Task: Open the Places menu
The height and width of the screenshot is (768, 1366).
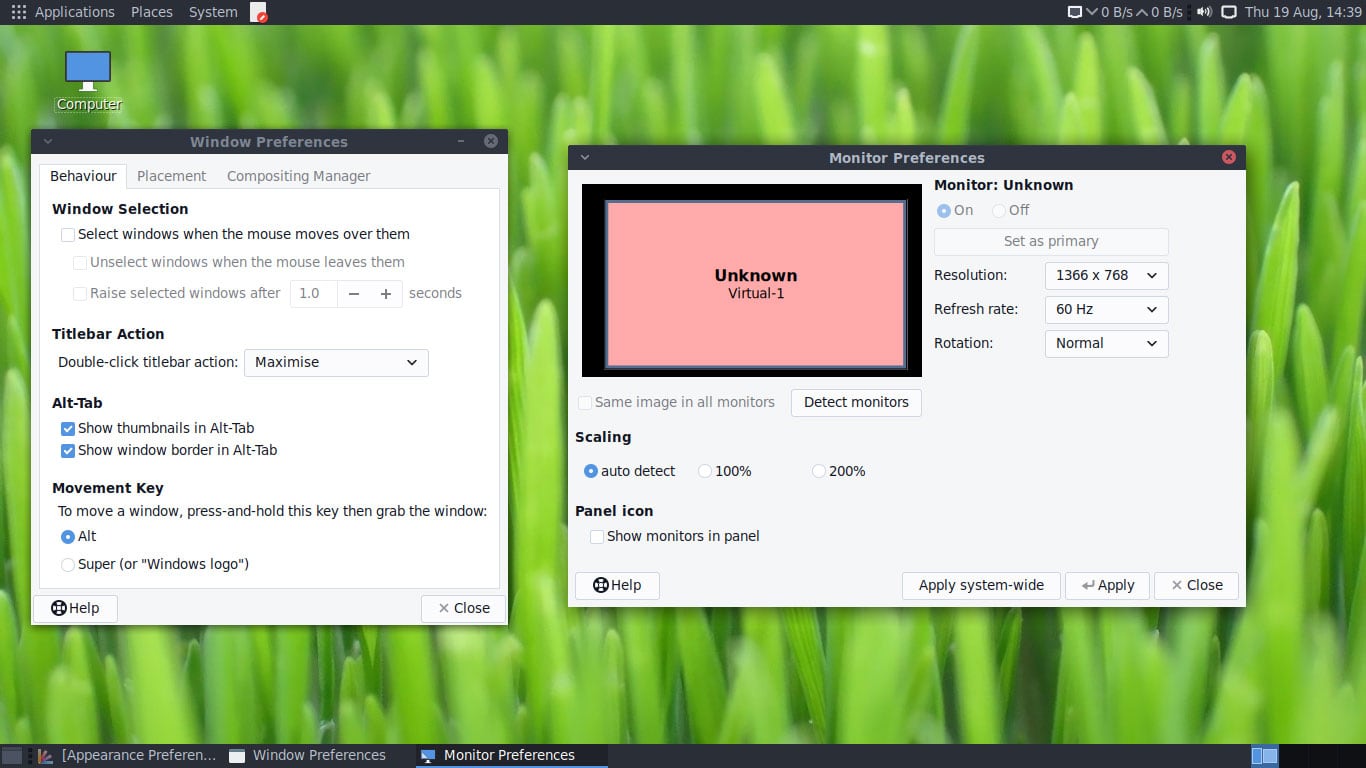Action: click(151, 12)
